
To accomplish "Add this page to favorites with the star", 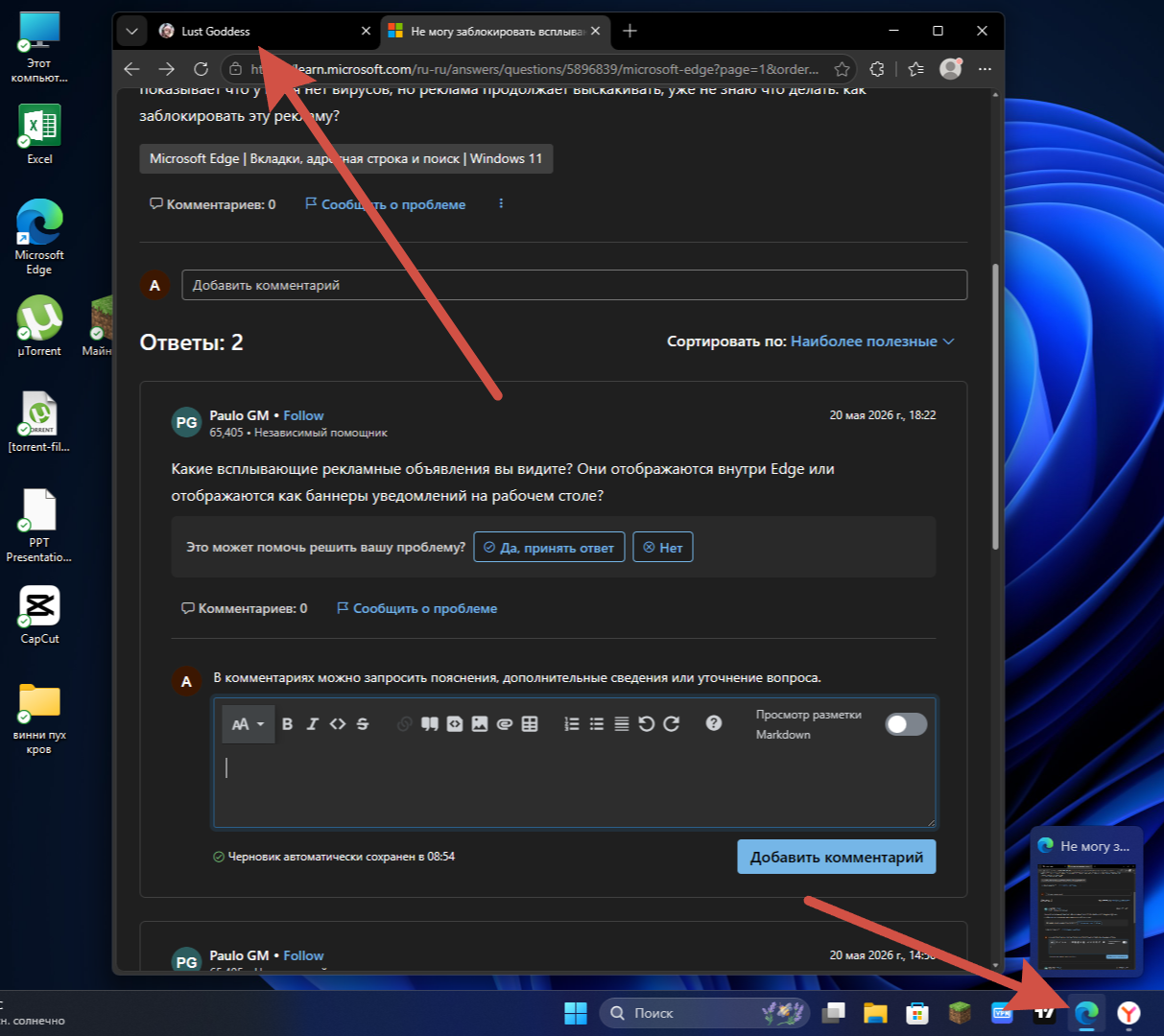I will click(x=842, y=69).
